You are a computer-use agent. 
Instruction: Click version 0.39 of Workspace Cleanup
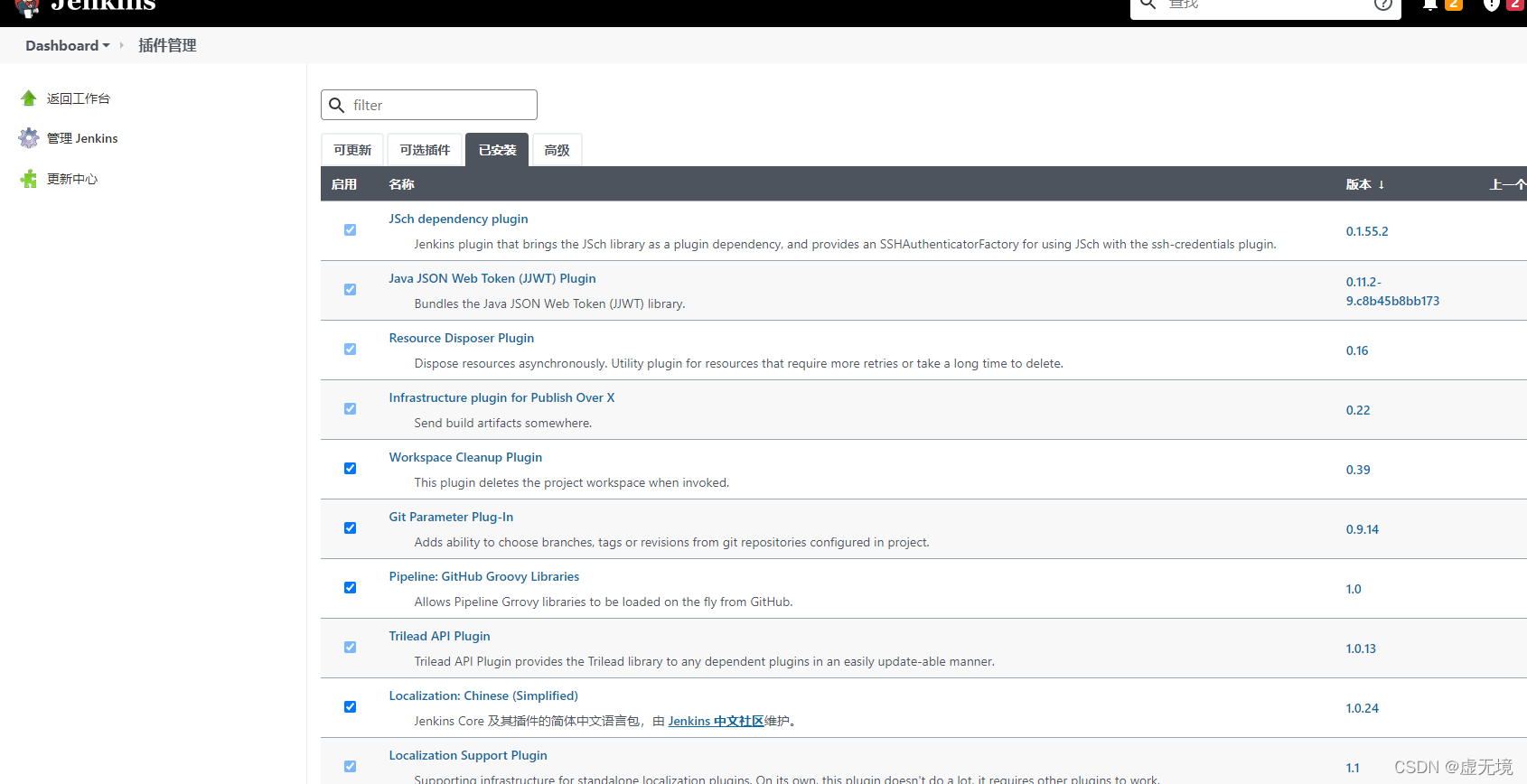tap(1358, 471)
